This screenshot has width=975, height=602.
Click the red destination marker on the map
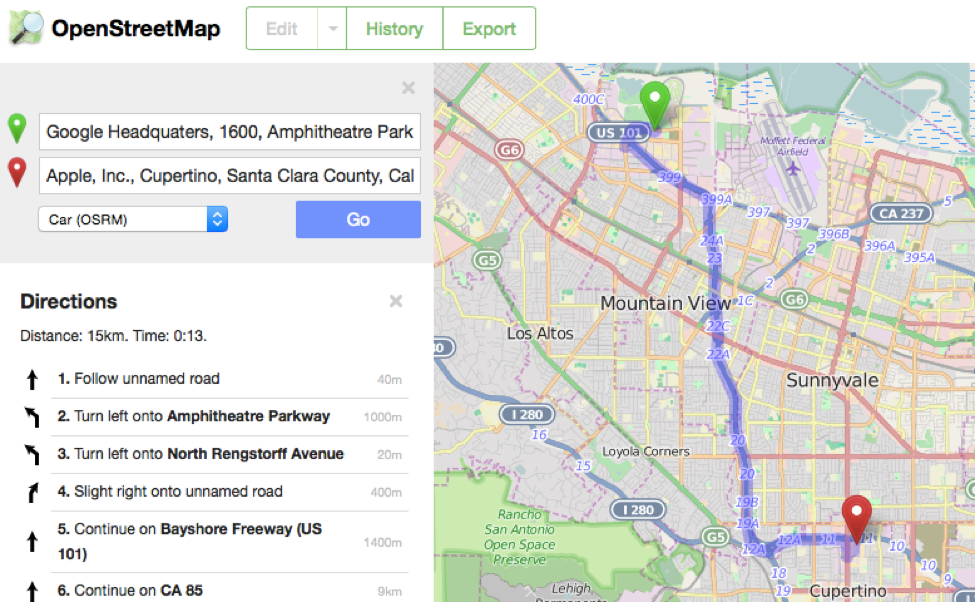pos(856,520)
